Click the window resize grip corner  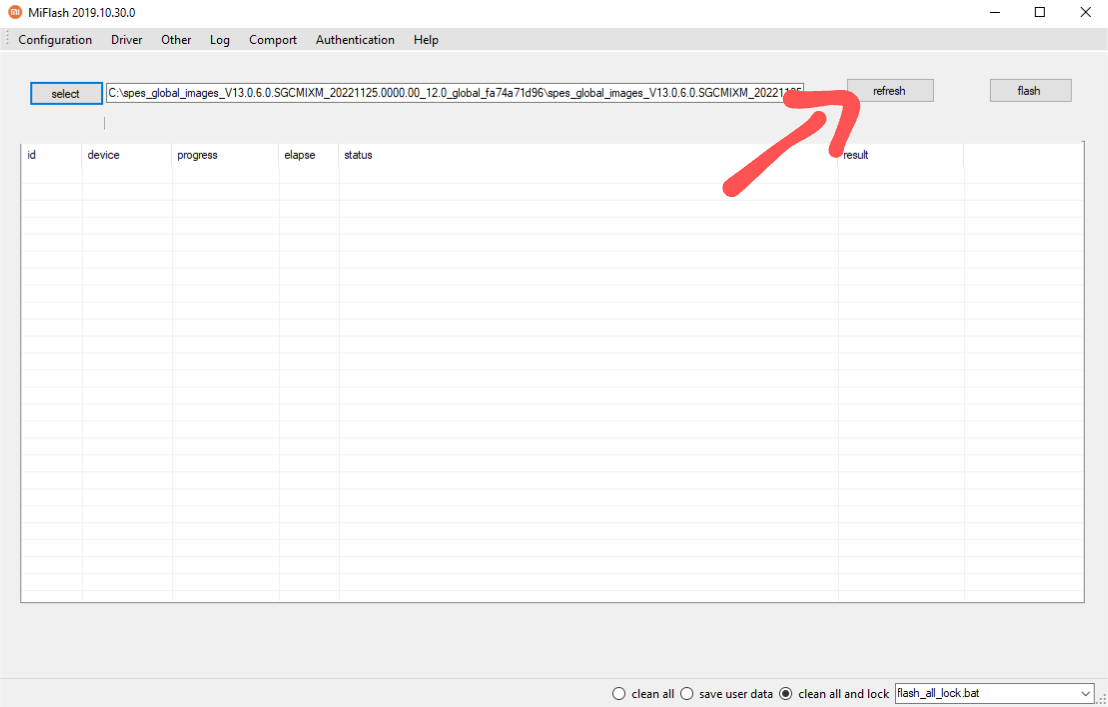[x=1102, y=701]
